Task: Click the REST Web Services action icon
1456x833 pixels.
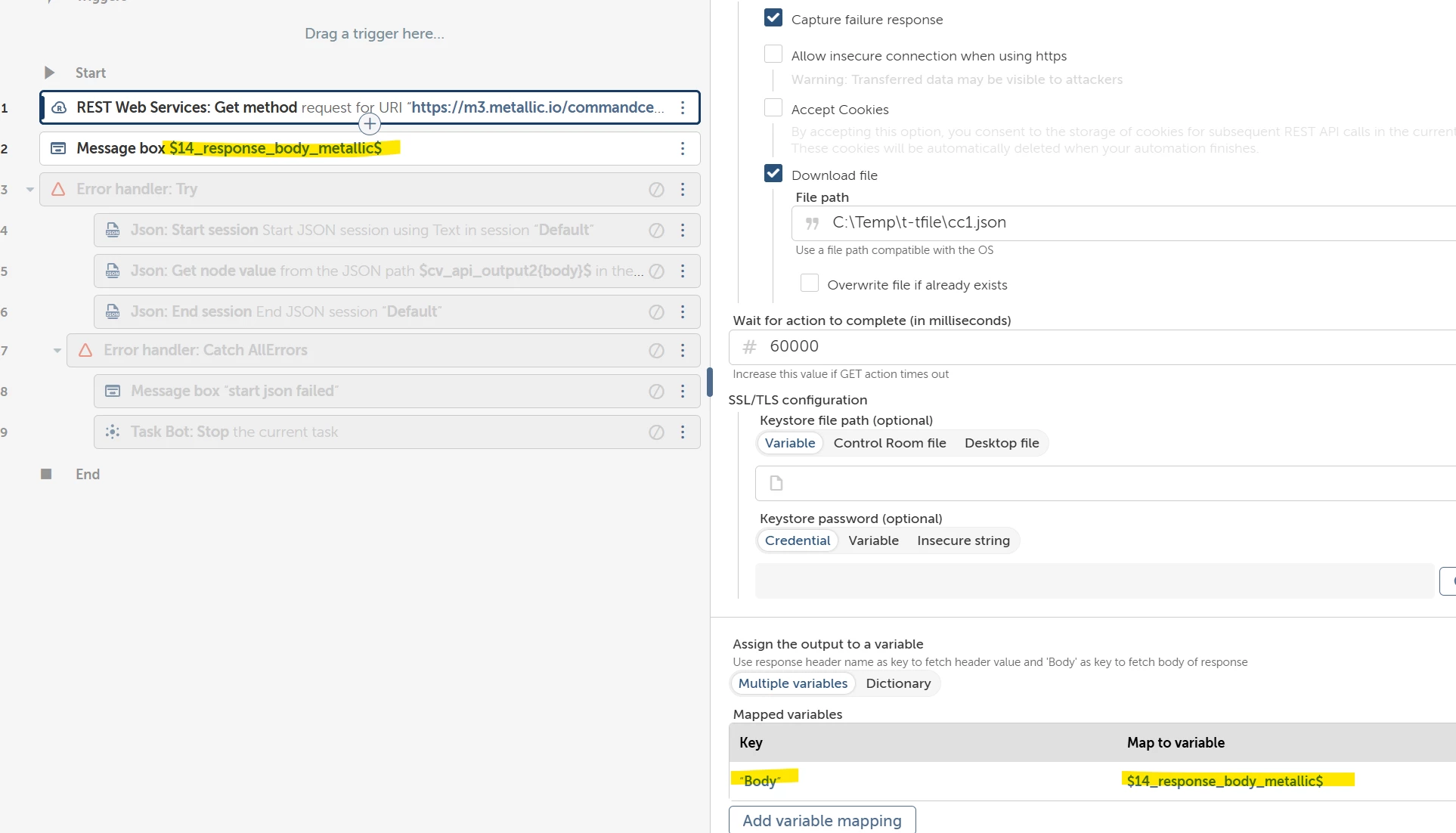Action: click(58, 107)
